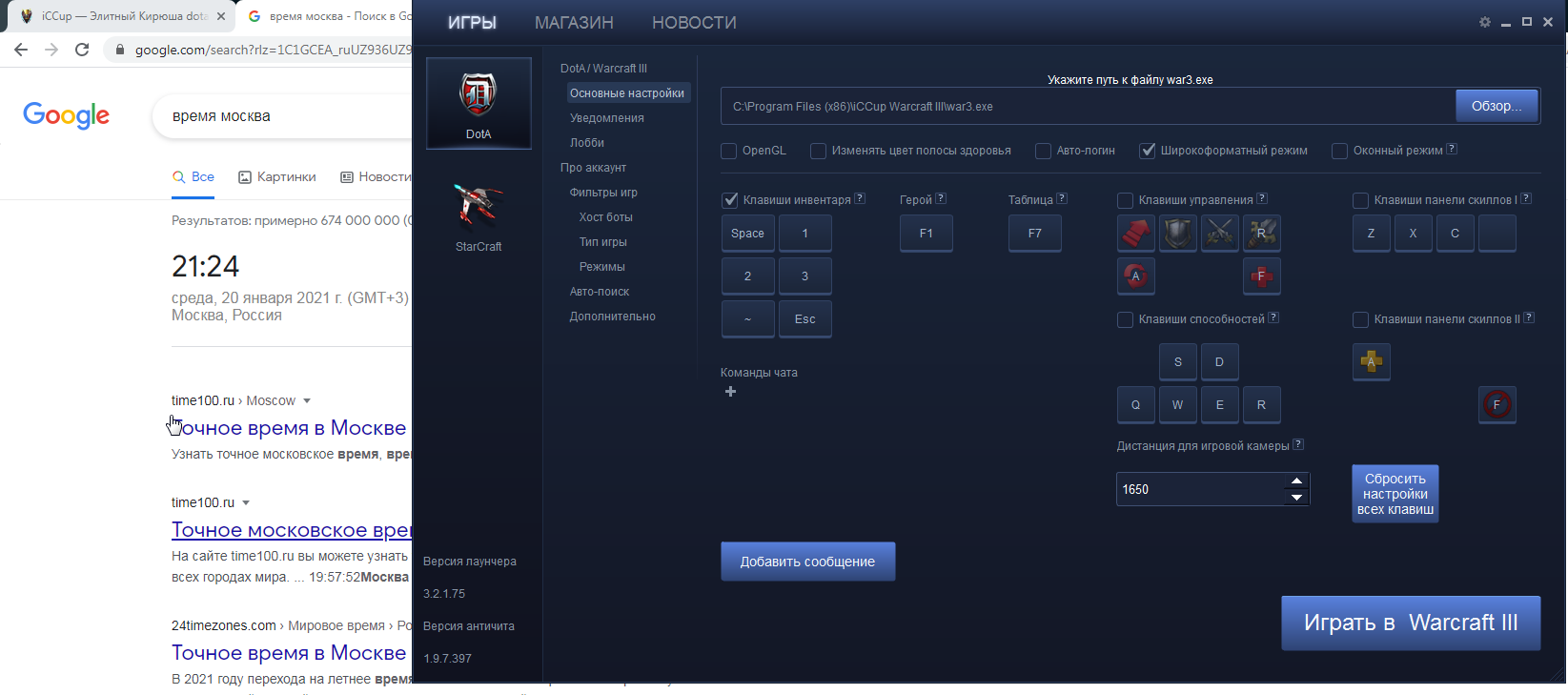1568x695 pixels.
Task: Reload the Chrome page
Action: point(82,50)
